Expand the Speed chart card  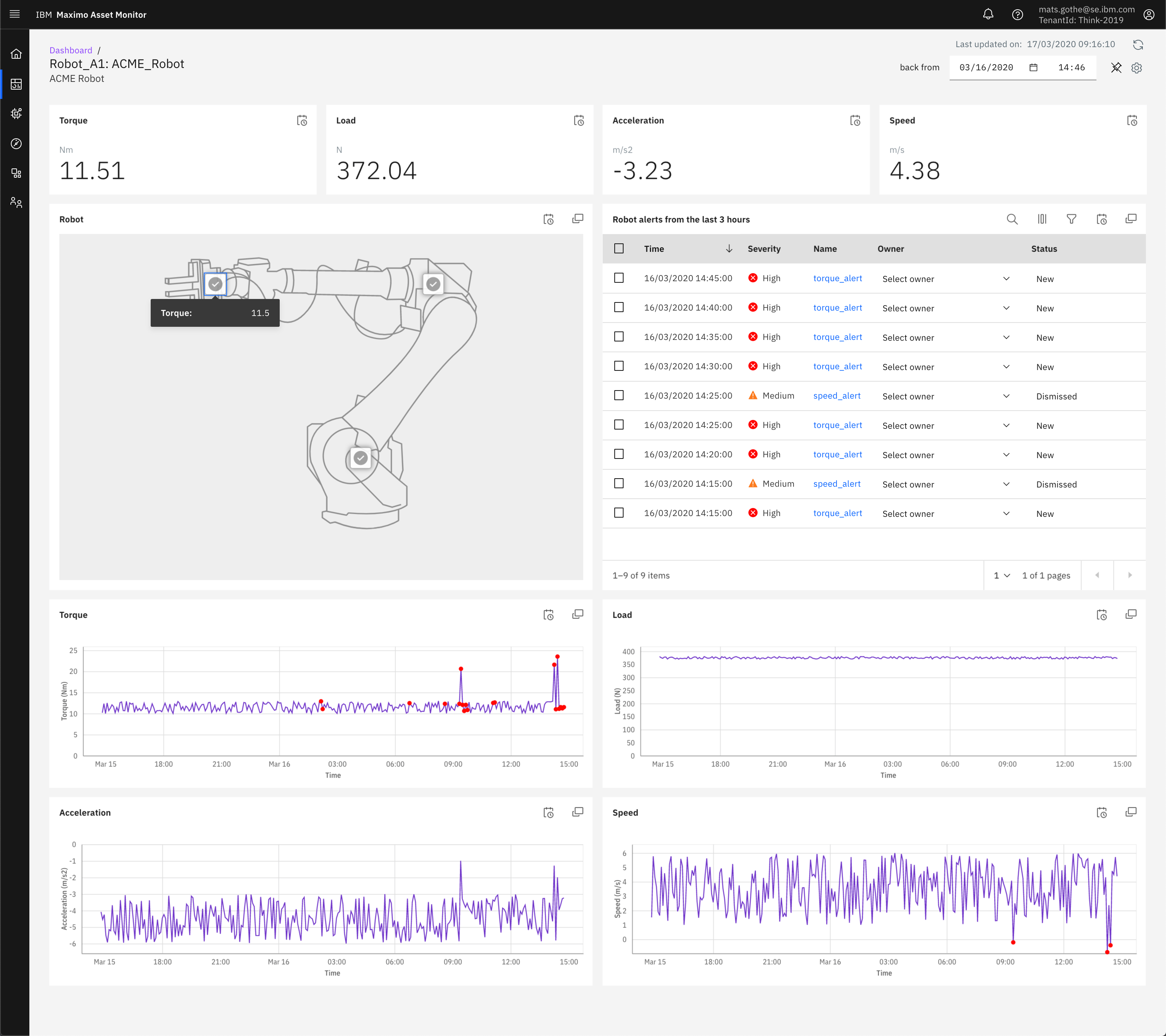[x=1130, y=812]
